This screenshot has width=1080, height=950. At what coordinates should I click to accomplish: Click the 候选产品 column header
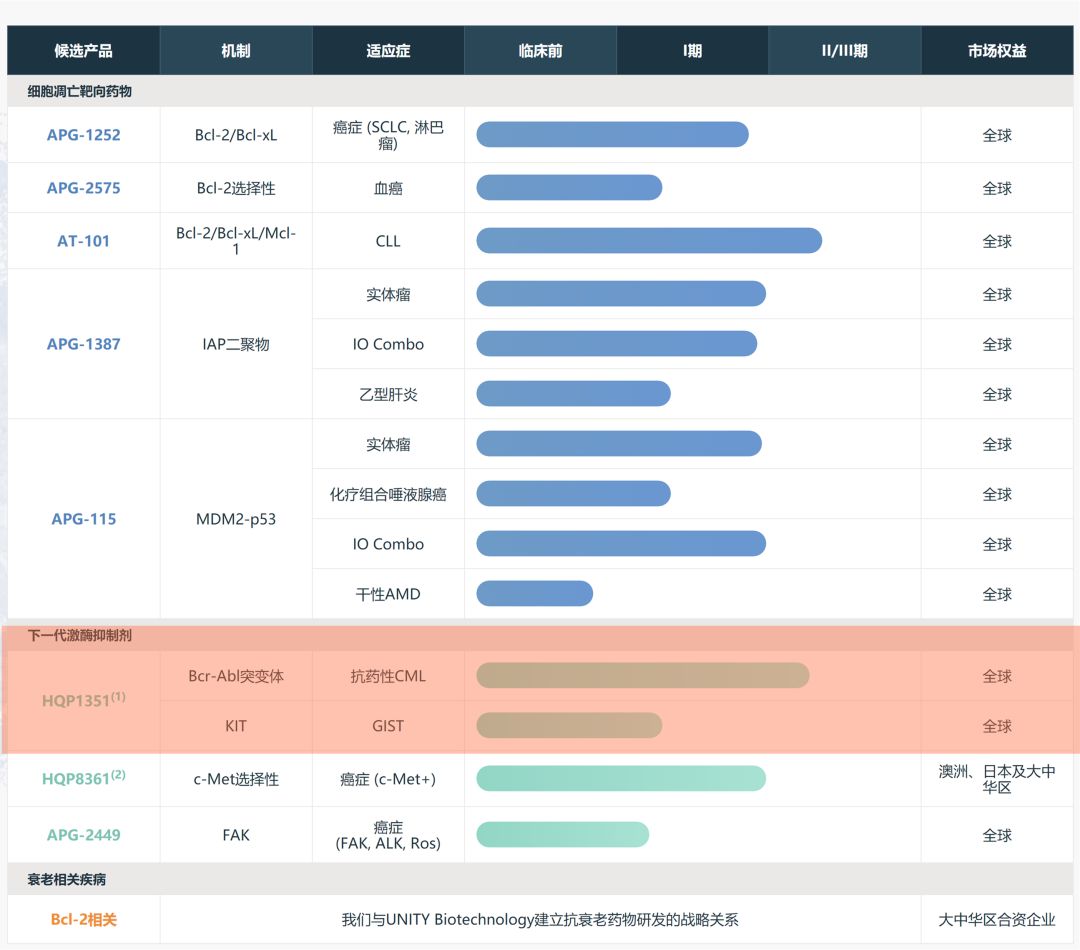point(82,49)
